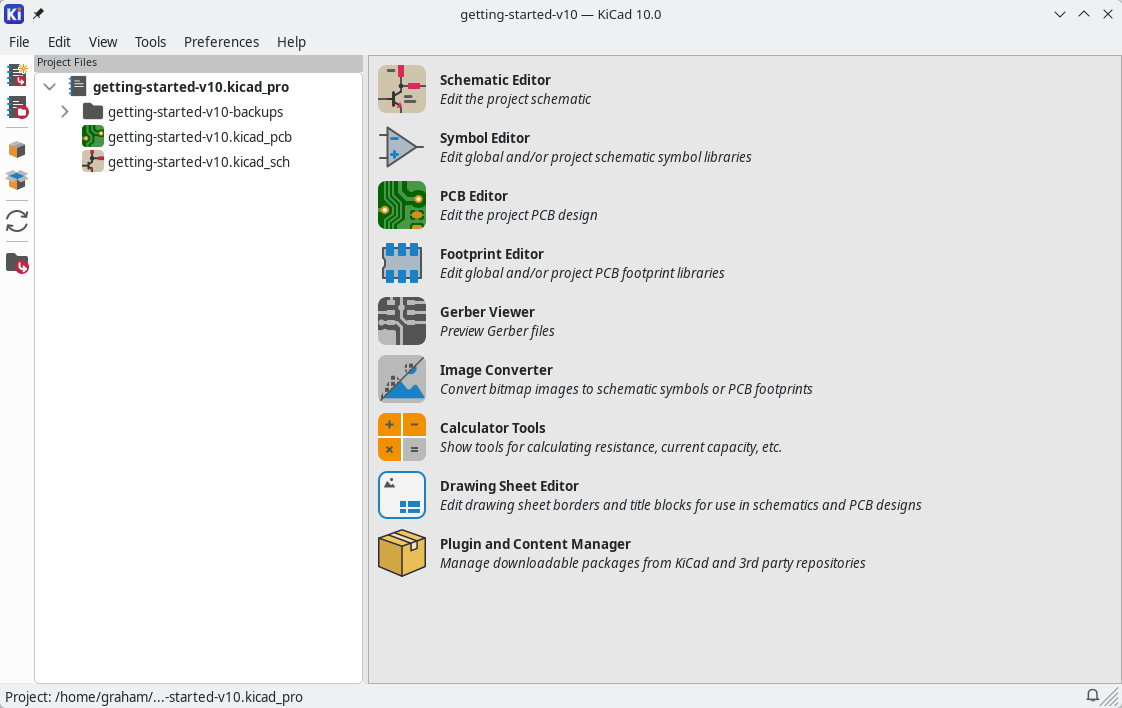Collapse the getting-started-v10.kicad_pro tree node

click(49, 87)
